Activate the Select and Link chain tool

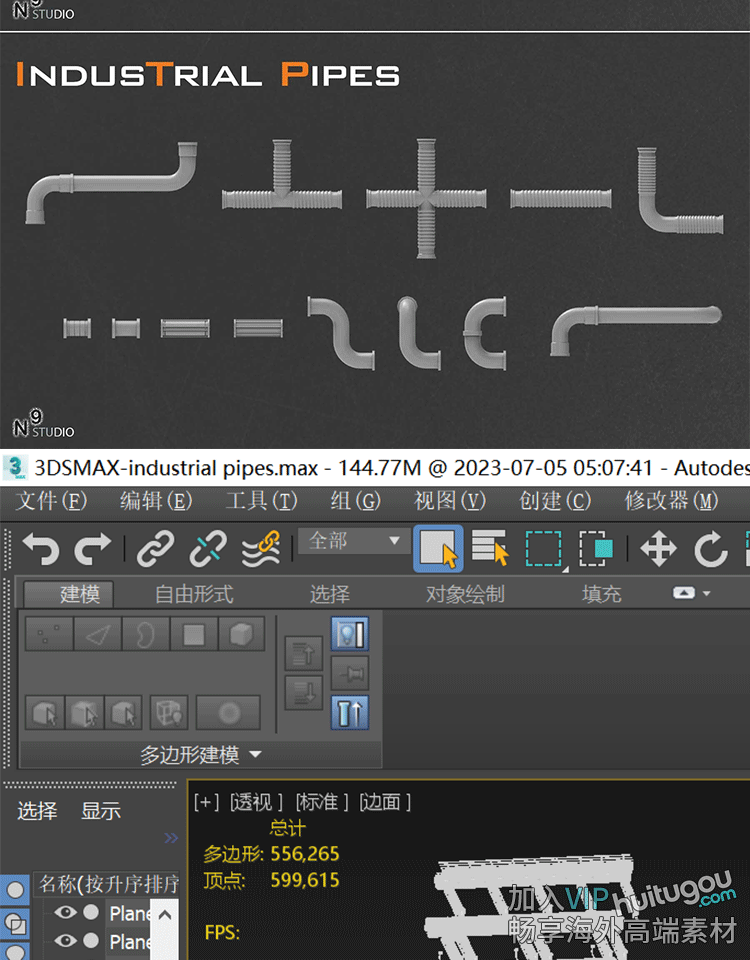pyautogui.click(x=155, y=548)
